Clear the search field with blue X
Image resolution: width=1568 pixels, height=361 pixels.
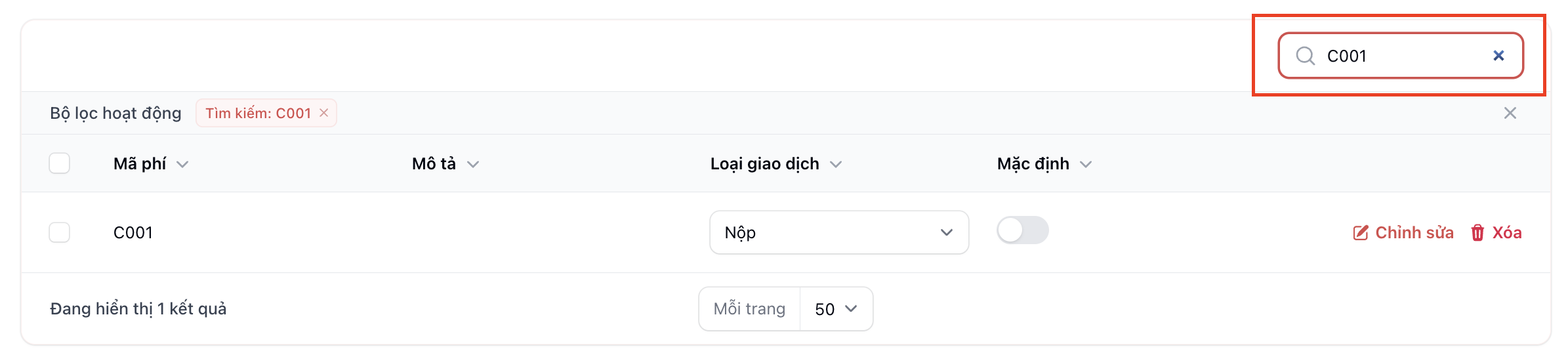click(1498, 56)
